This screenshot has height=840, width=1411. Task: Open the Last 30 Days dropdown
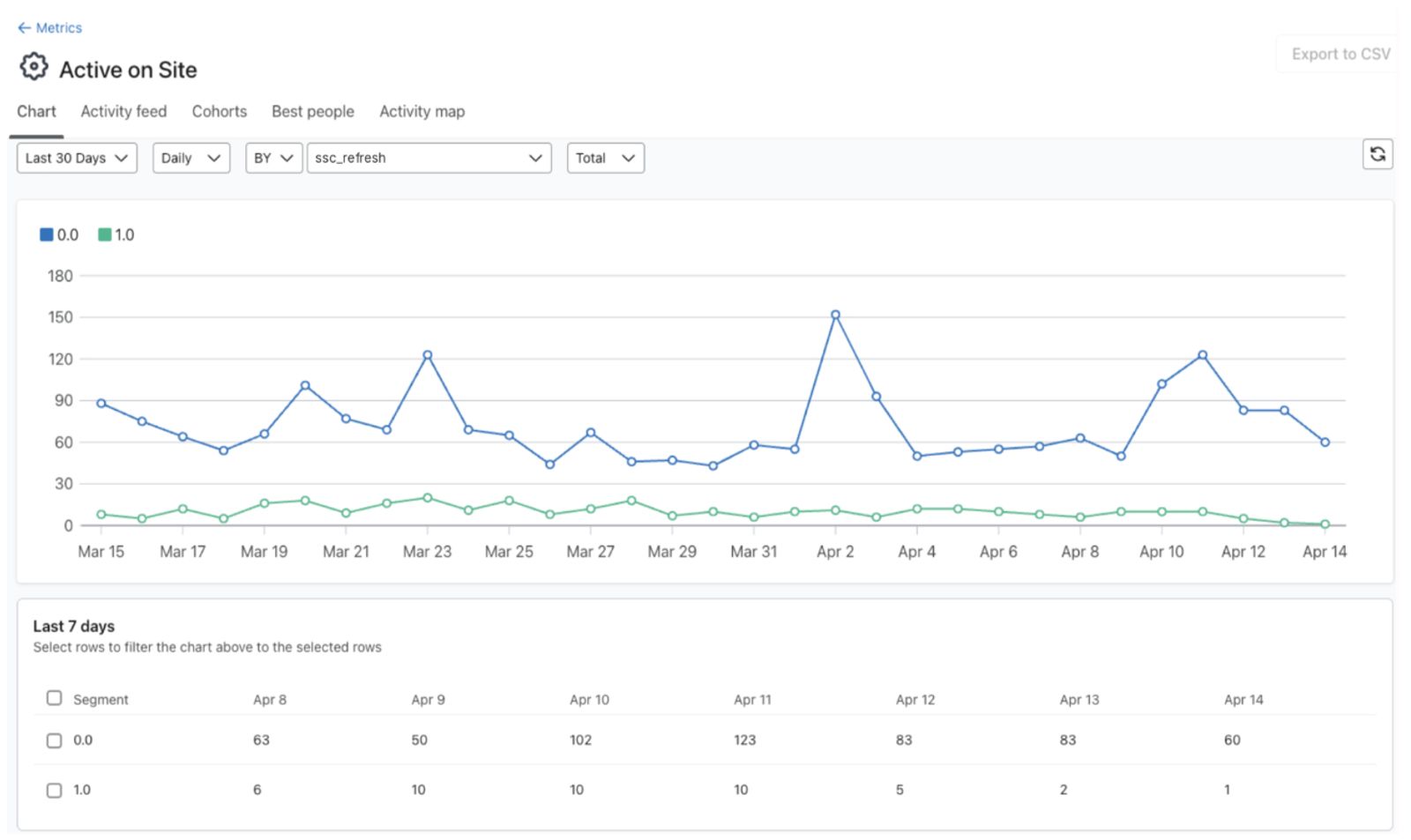click(x=77, y=158)
